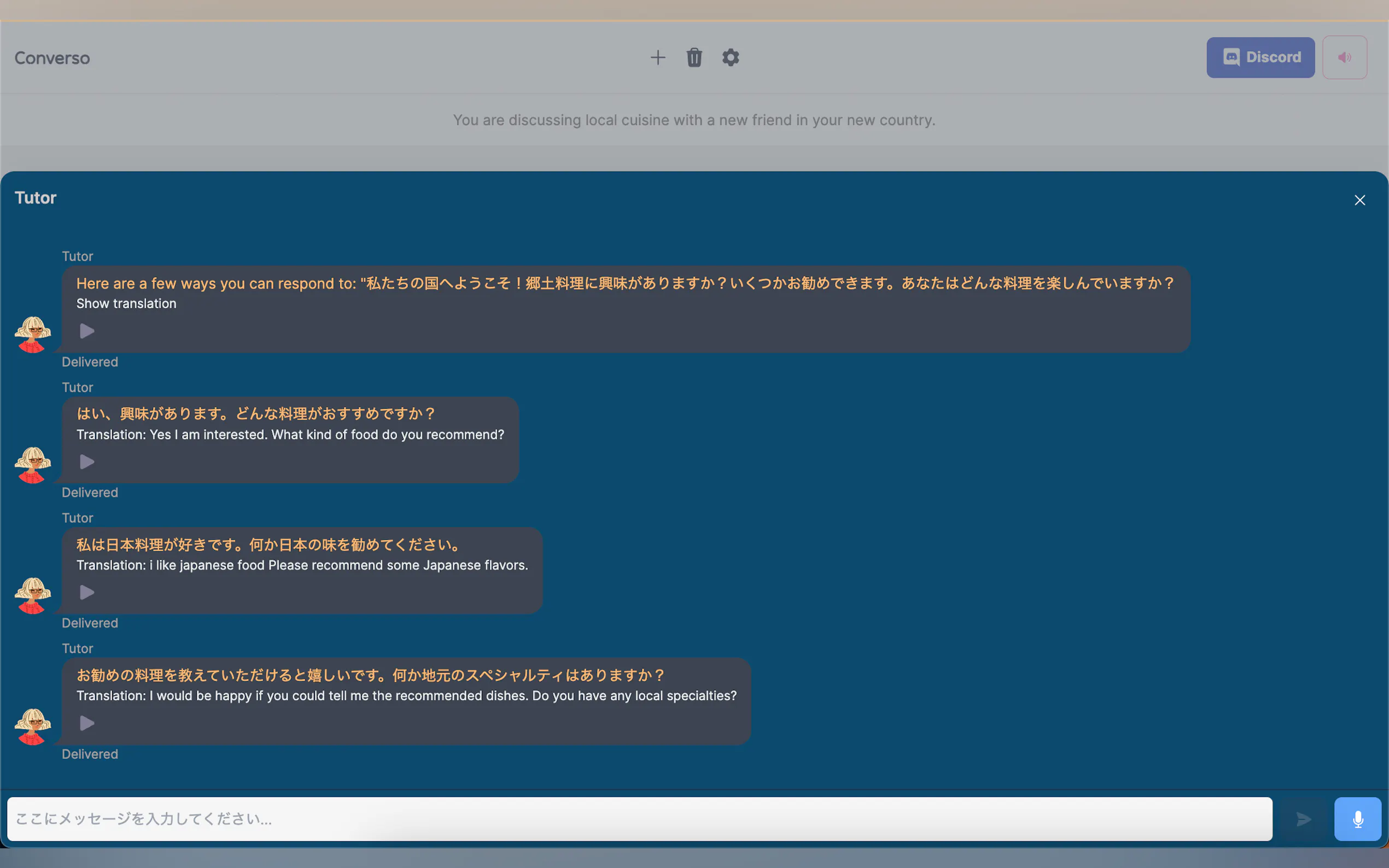Click the Tutor panel heading

36,198
